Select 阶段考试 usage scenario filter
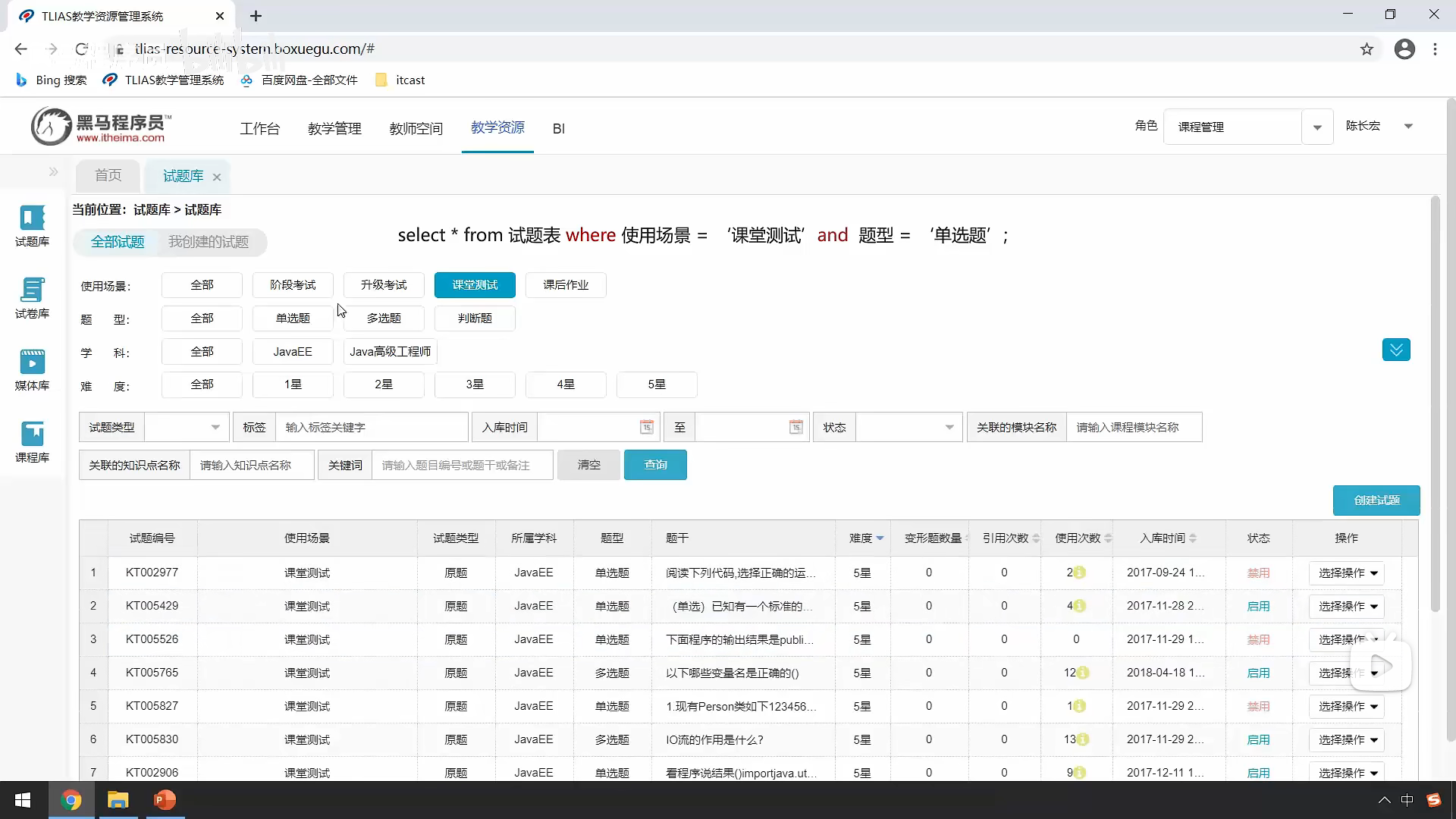1456x819 pixels. pos(293,285)
